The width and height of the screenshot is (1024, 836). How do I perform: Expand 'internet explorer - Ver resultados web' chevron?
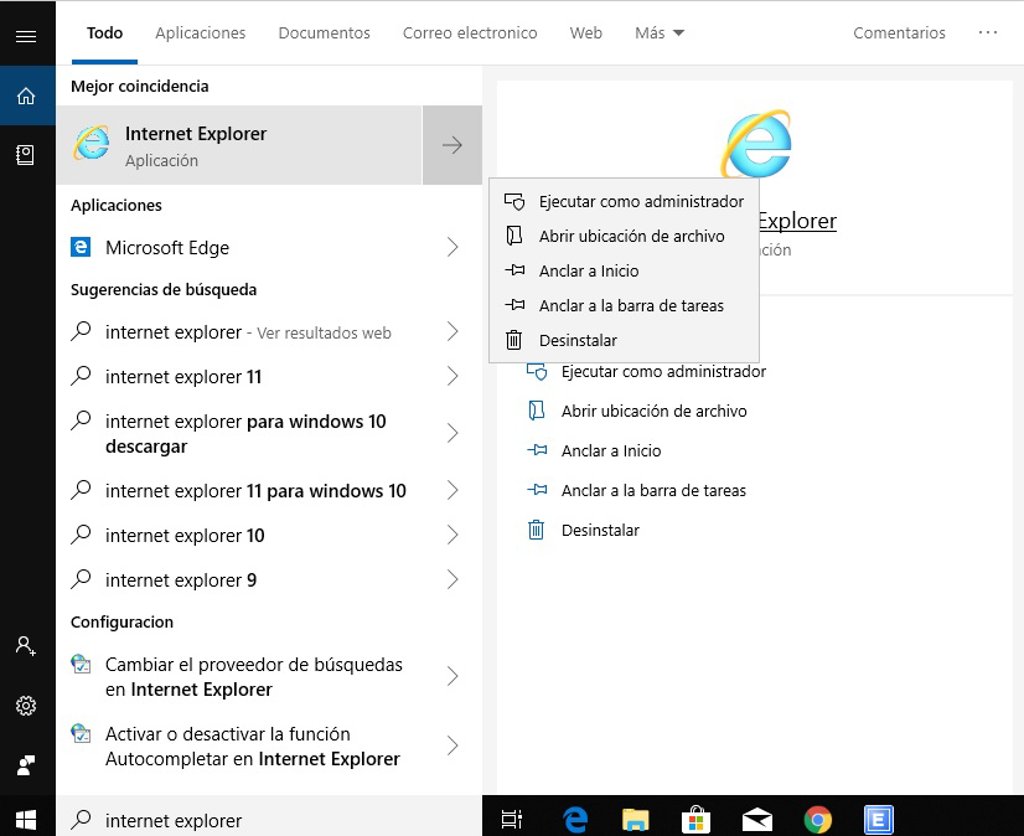click(453, 332)
